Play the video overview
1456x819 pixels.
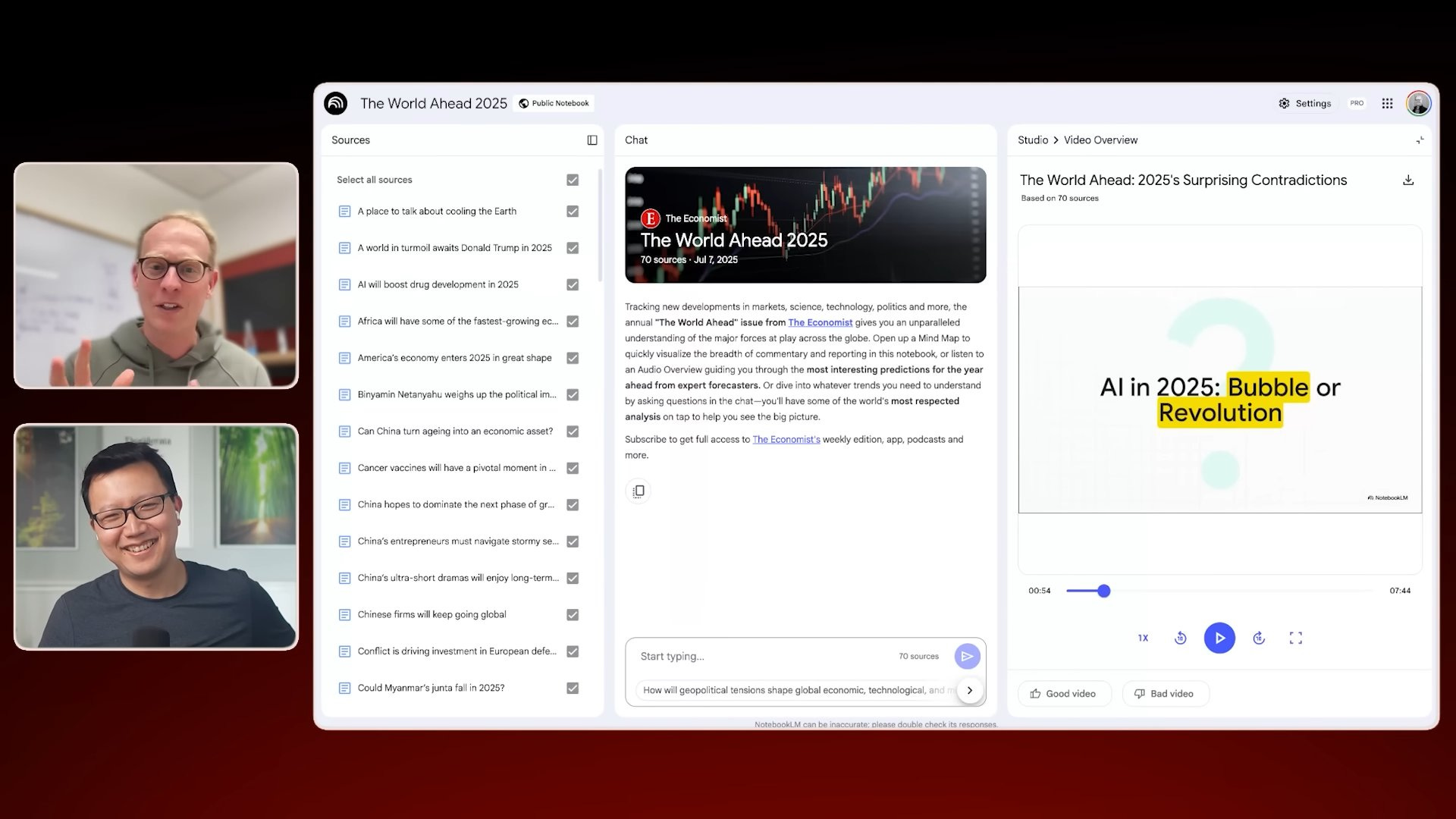(x=1219, y=638)
